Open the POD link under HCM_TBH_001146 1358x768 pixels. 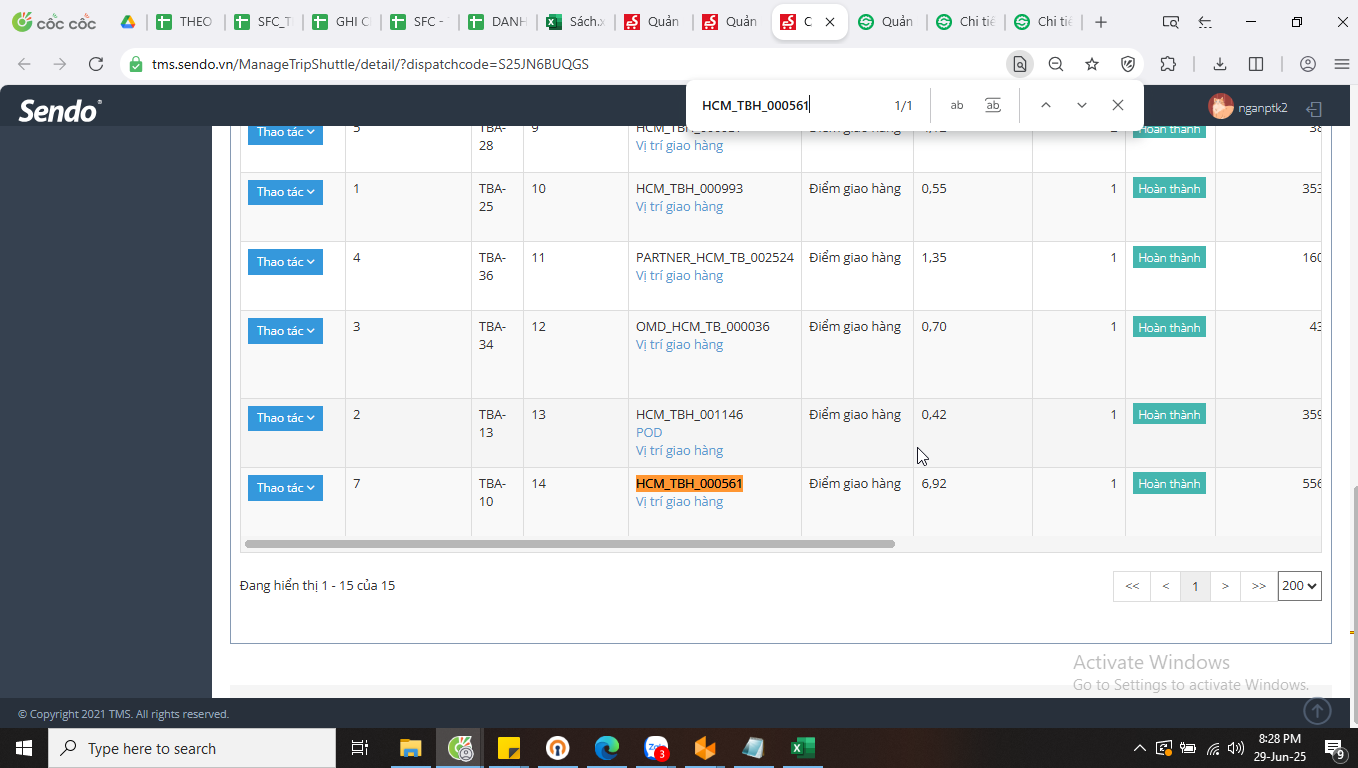tap(649, 433)
